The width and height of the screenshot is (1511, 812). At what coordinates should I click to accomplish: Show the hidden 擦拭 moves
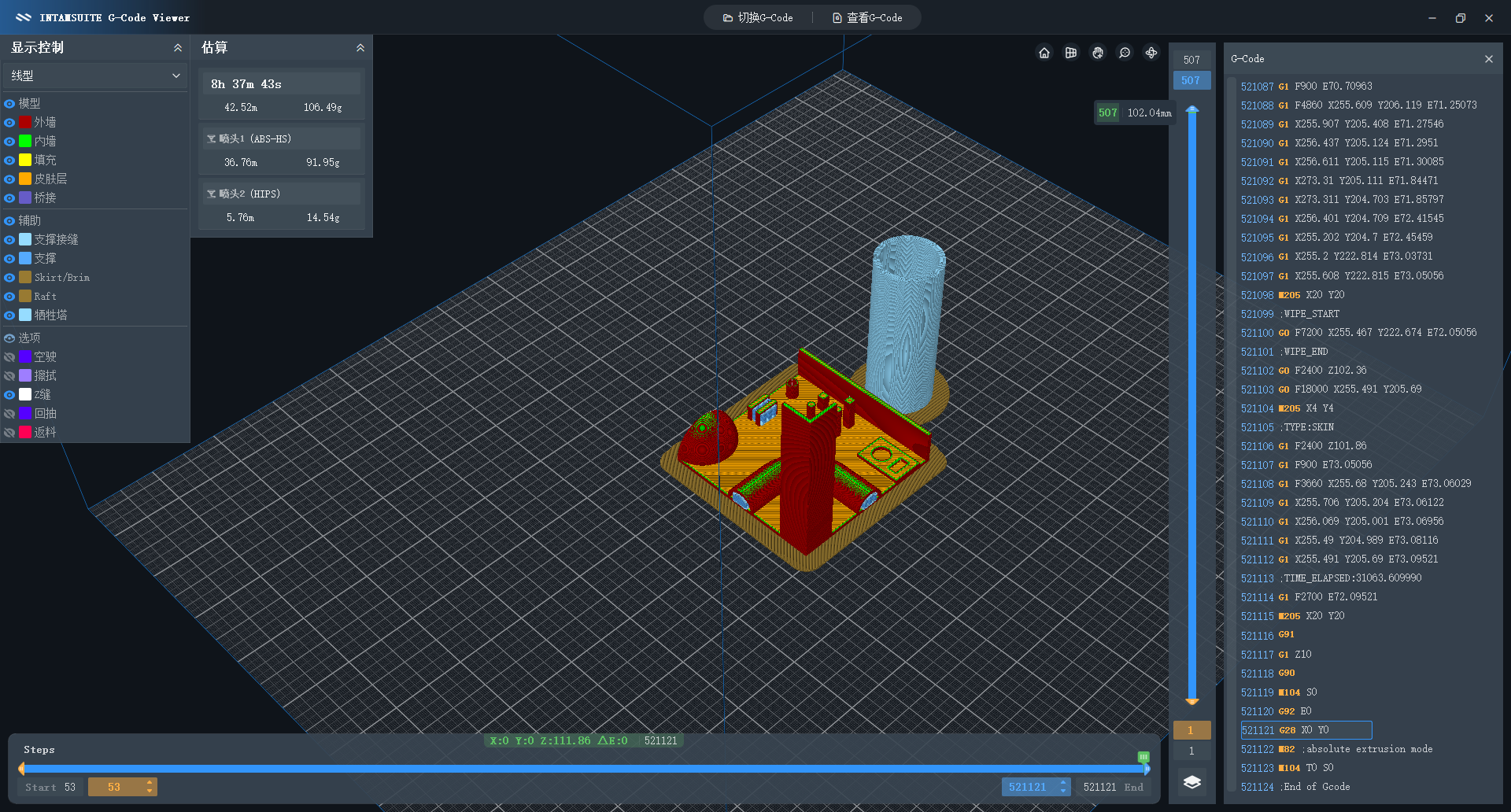(9, 376)
